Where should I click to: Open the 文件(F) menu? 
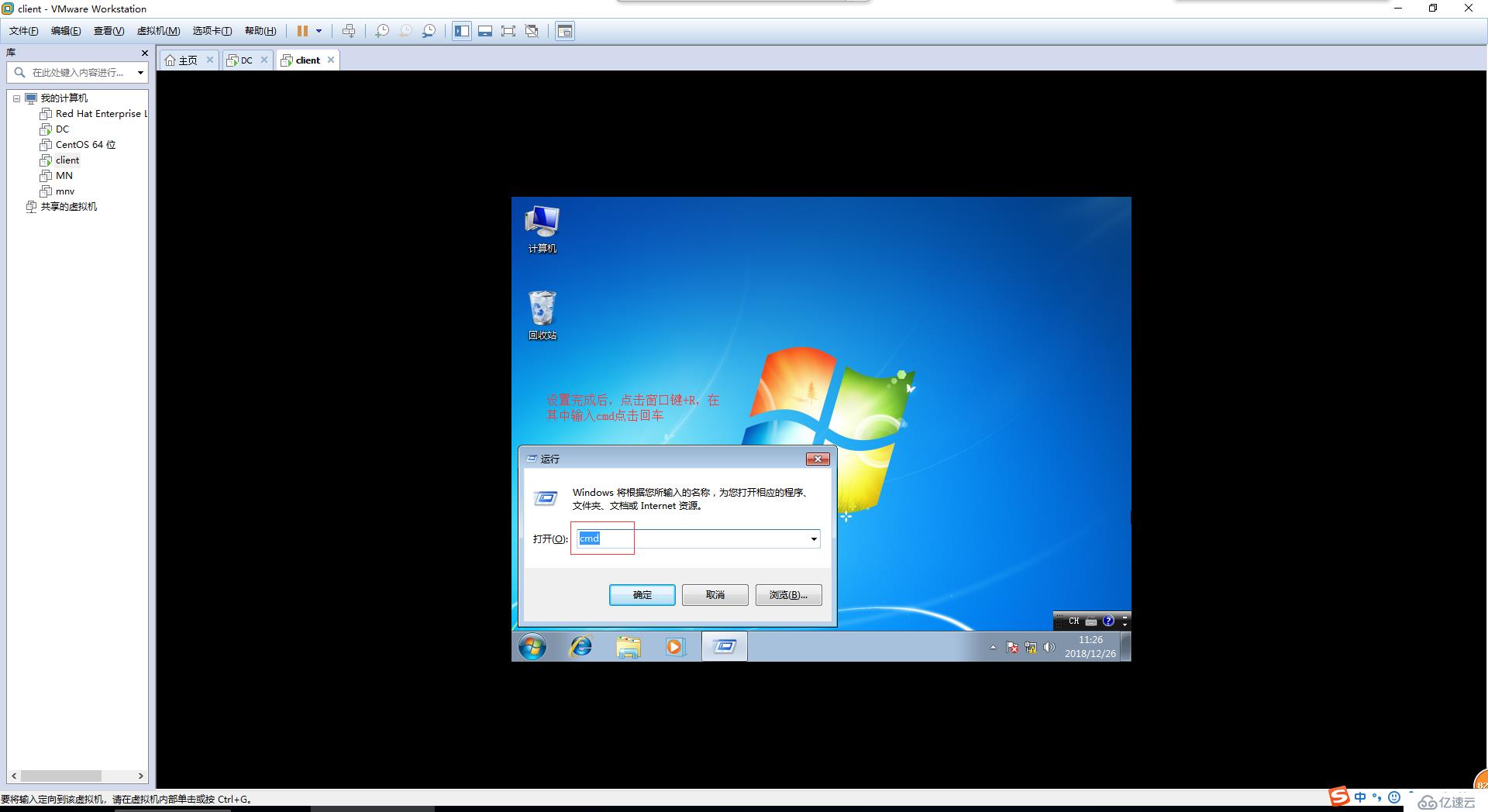click(x=23, y=31)
